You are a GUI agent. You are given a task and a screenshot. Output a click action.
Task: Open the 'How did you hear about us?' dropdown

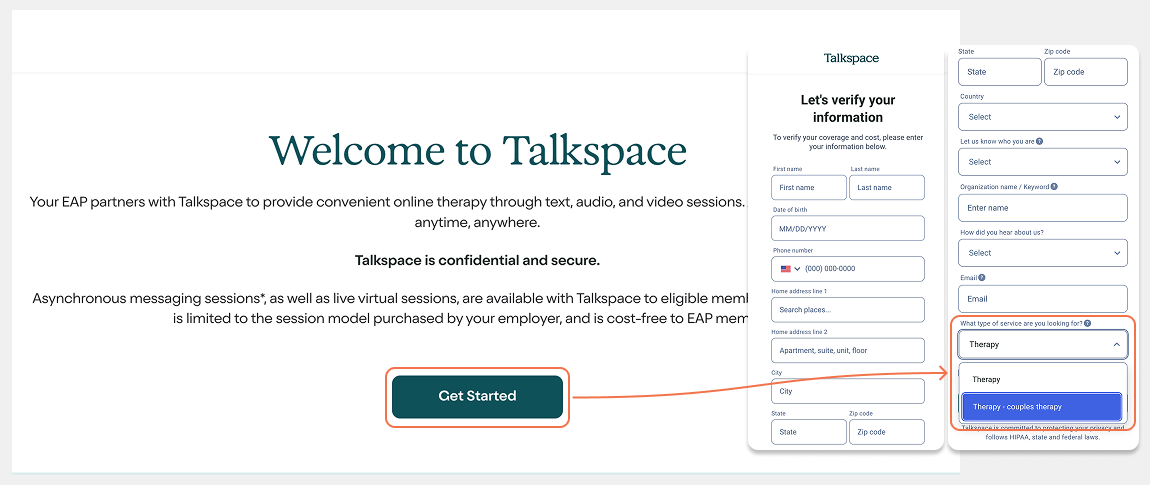1042,253
